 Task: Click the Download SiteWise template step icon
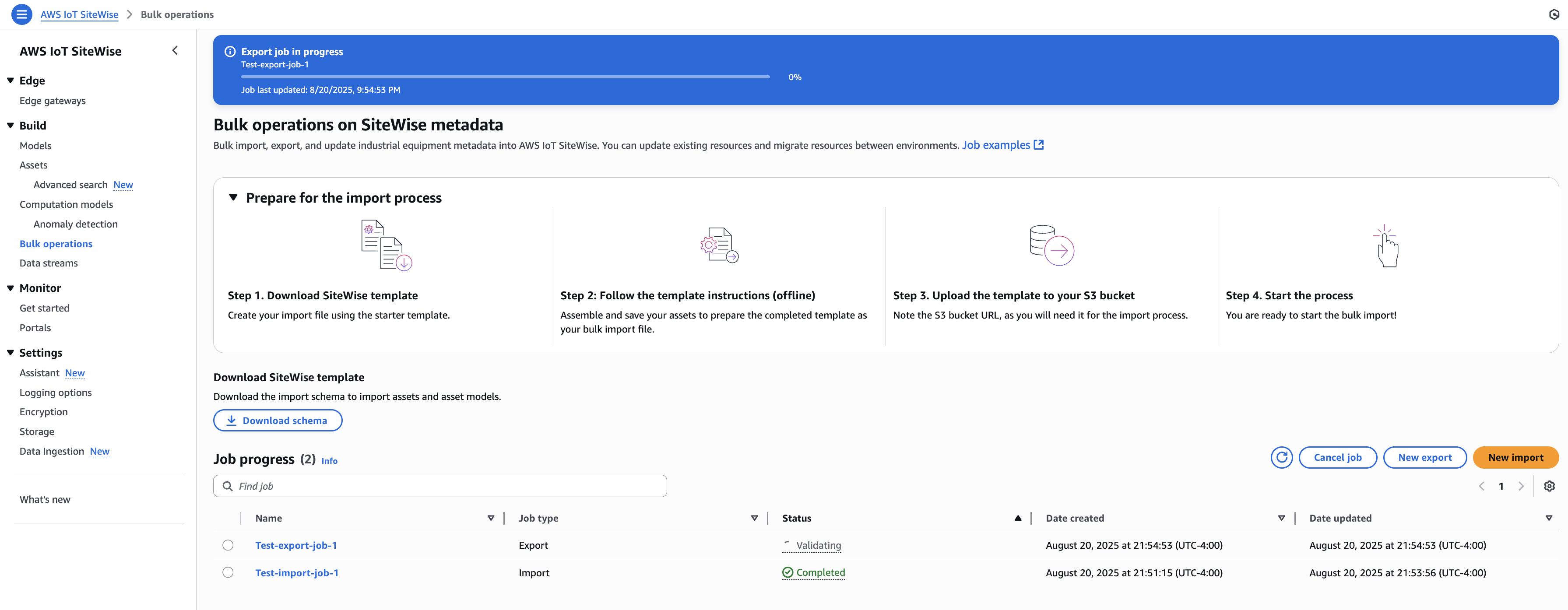(387, 245)
